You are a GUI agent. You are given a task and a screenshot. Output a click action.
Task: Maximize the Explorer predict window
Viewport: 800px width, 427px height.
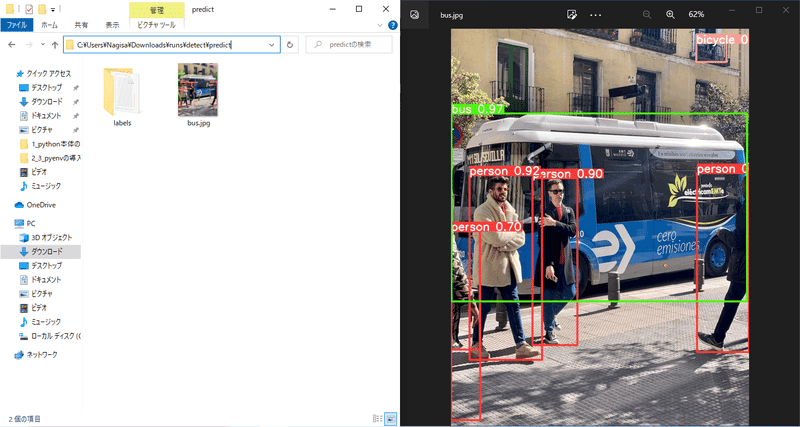click(x=359, y=9)
